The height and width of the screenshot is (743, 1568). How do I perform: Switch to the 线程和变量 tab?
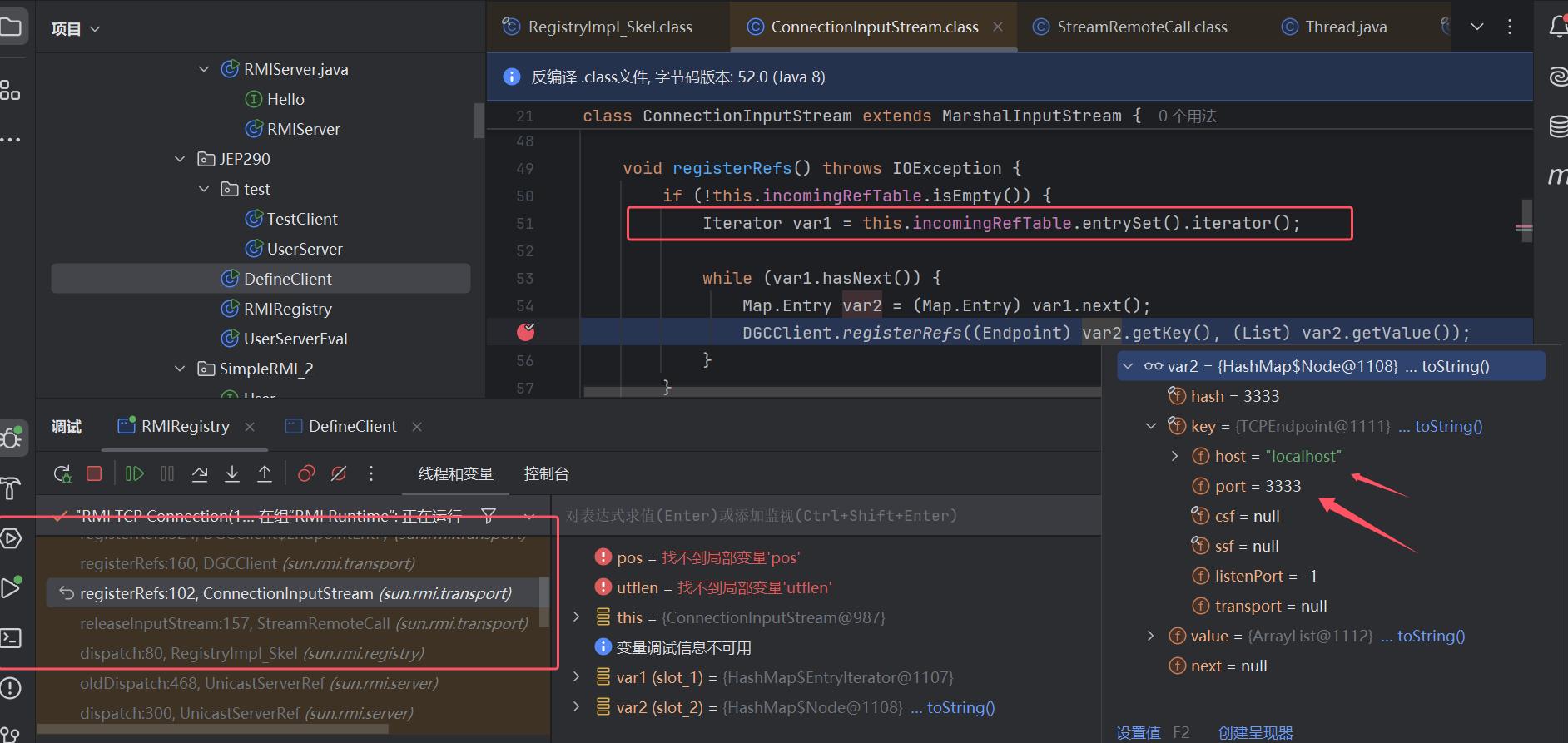pyautogui.click(x=456, y=474)
